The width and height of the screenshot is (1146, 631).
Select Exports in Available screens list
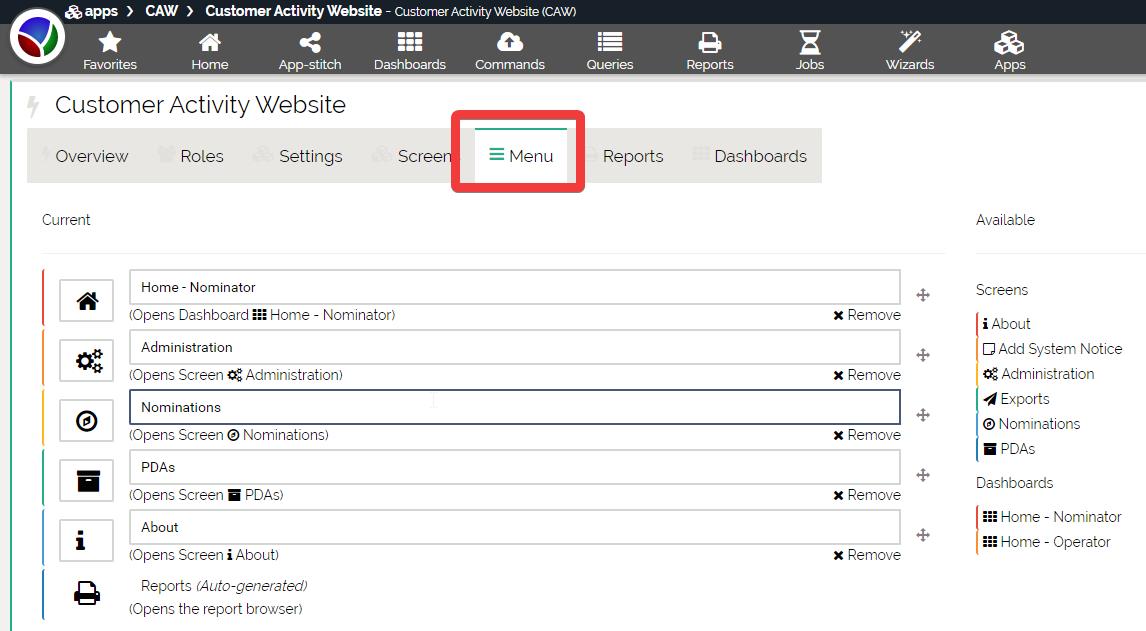1024,399
